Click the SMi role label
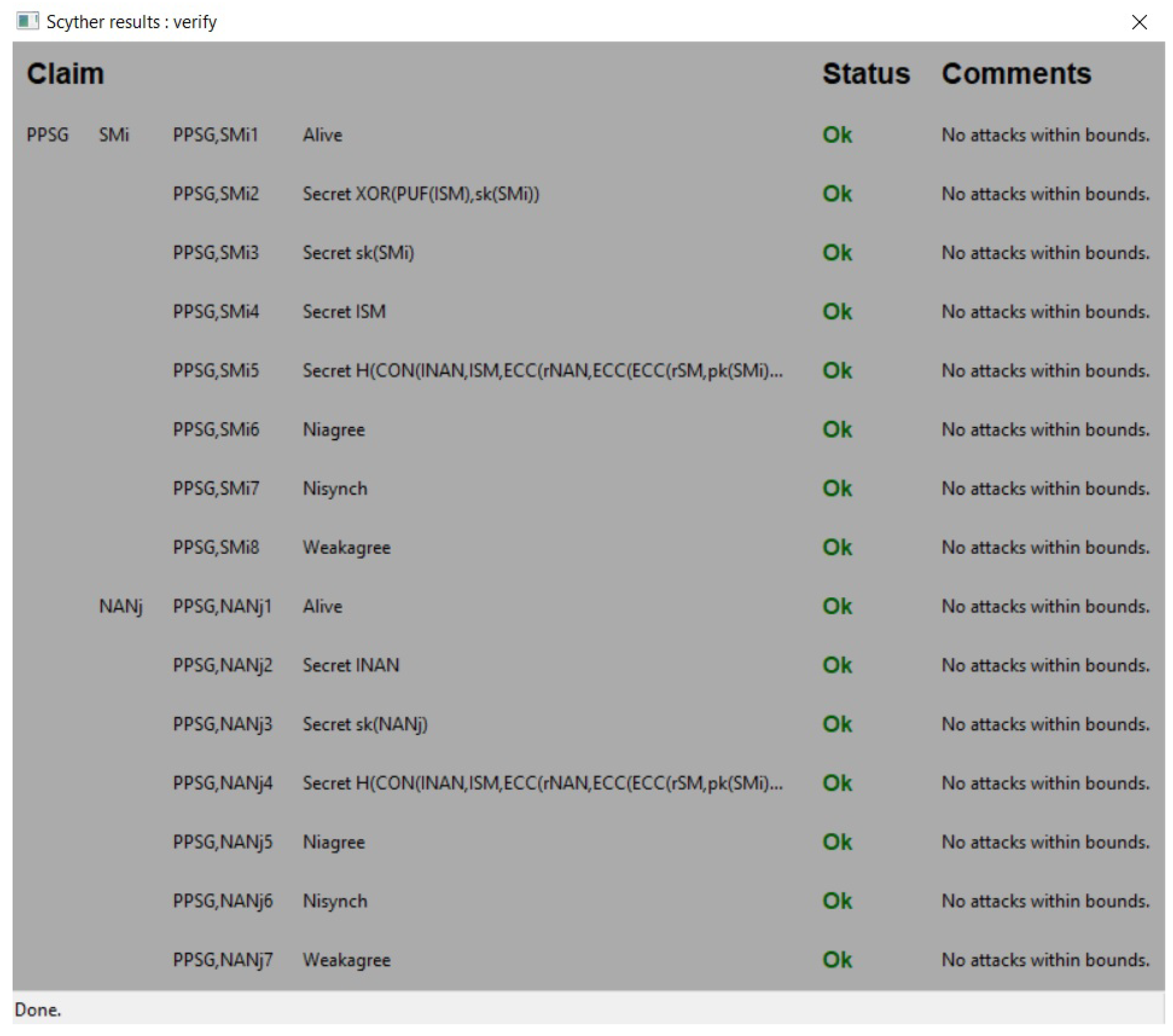Screen dimensions: 1173x1036 pyautogui.click(x=114, y=135)
